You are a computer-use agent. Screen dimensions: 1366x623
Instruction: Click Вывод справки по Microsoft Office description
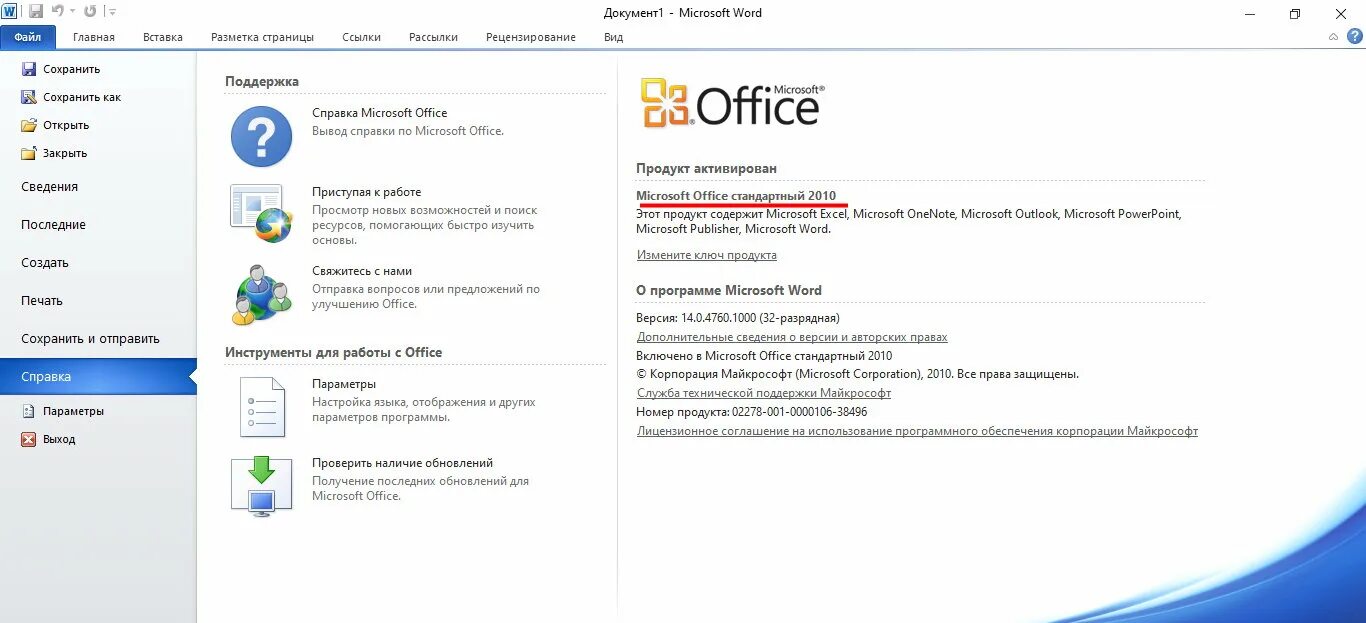[408, 131]
